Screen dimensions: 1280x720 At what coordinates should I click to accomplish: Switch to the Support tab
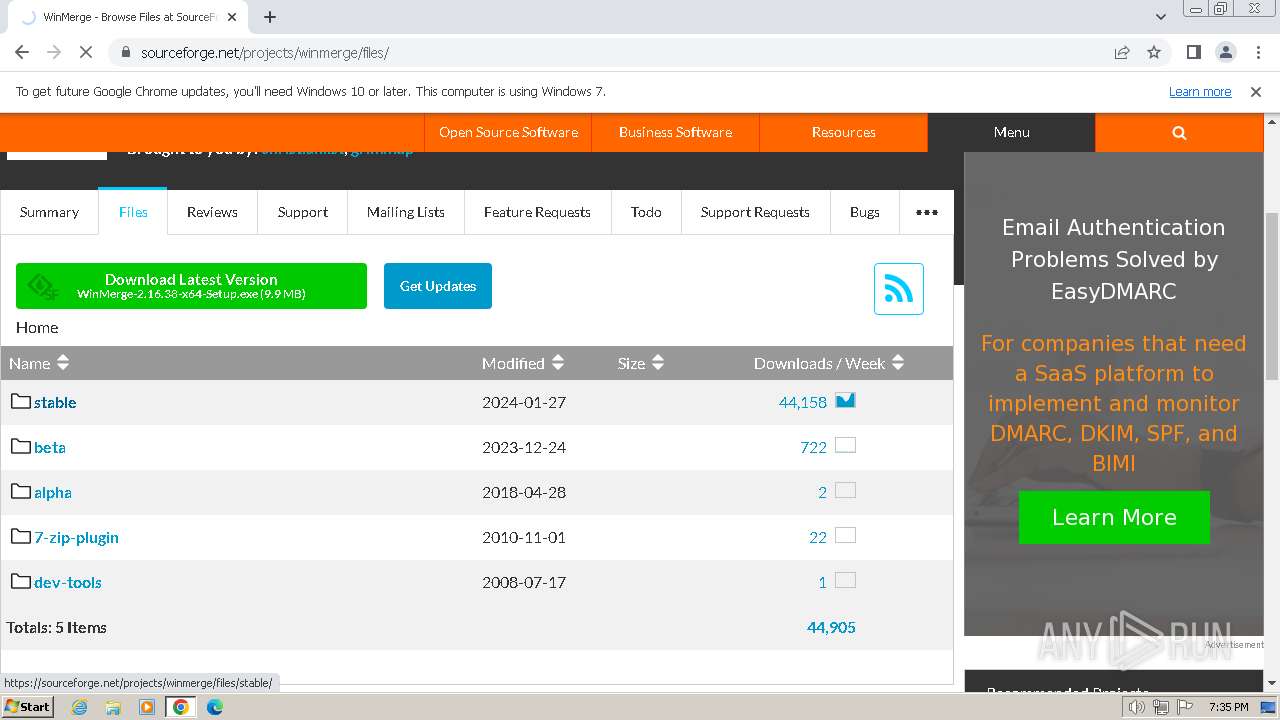click(303, 212)
